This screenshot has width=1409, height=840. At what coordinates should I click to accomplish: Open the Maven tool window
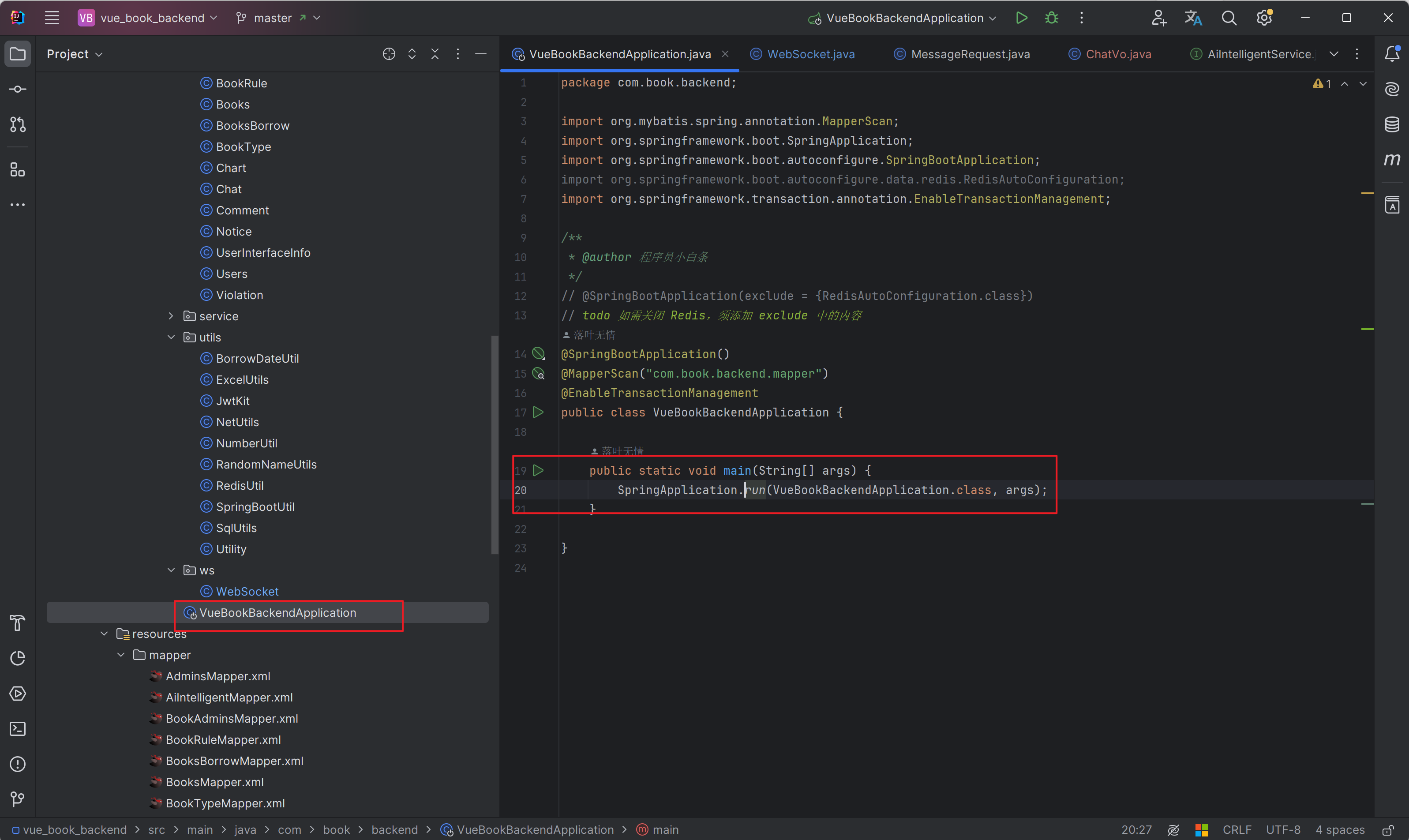[1392, 160]
